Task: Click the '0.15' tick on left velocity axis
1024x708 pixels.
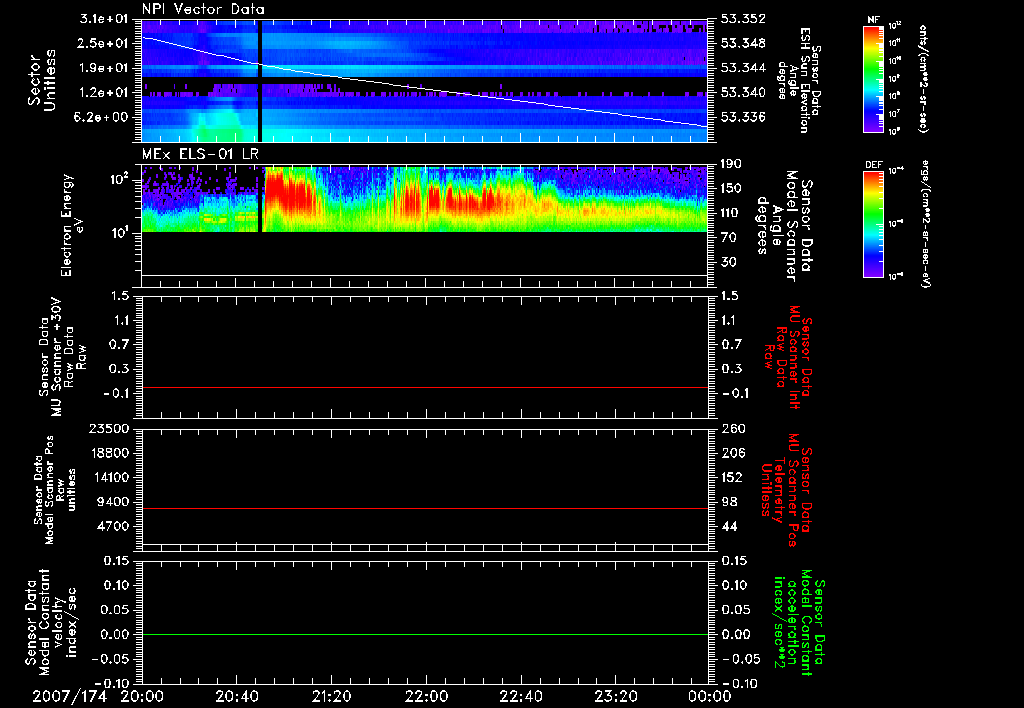Action: pyautogui.click(x=116, y=561)
